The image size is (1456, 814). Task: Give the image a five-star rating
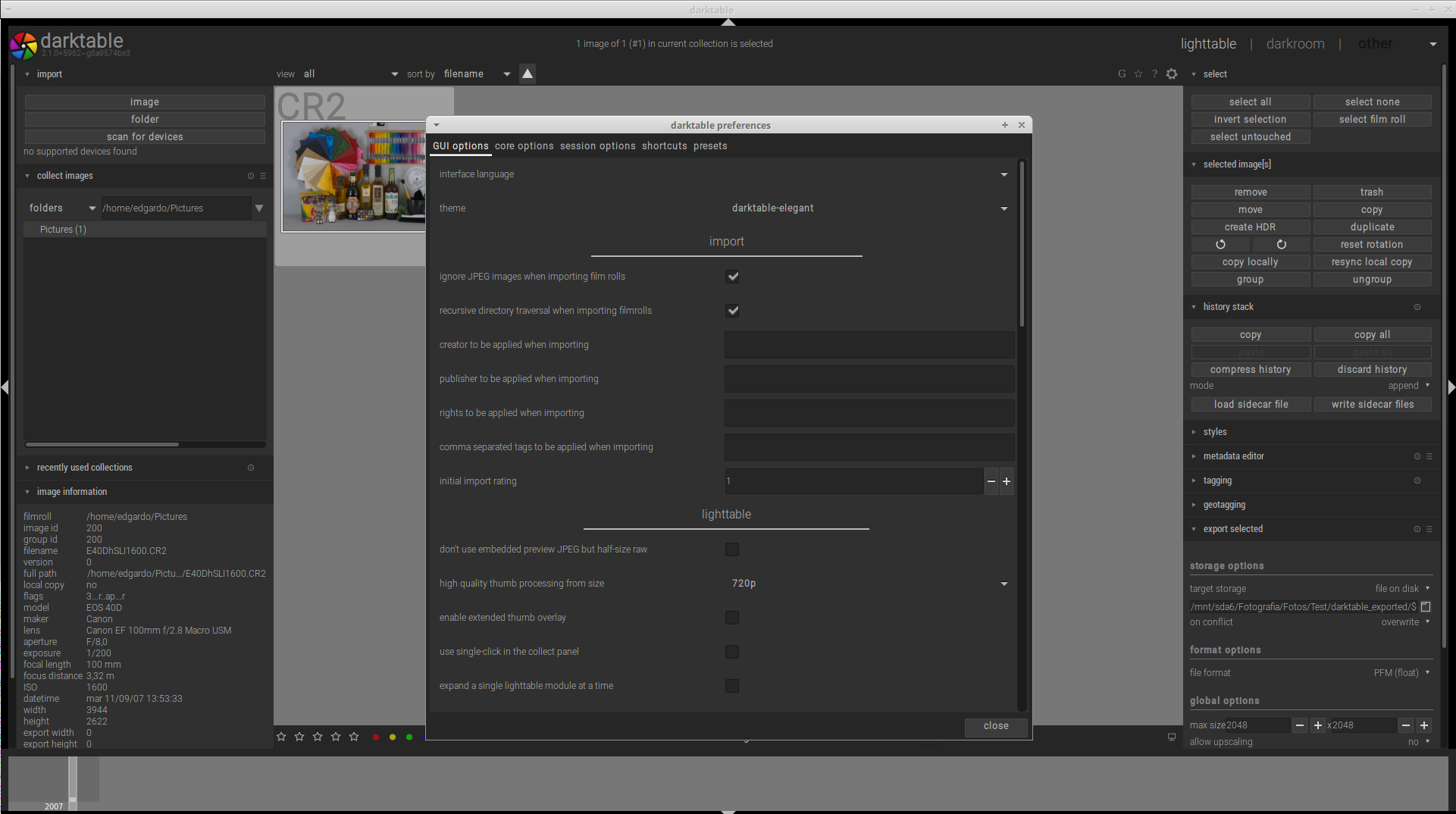(354, 737)
